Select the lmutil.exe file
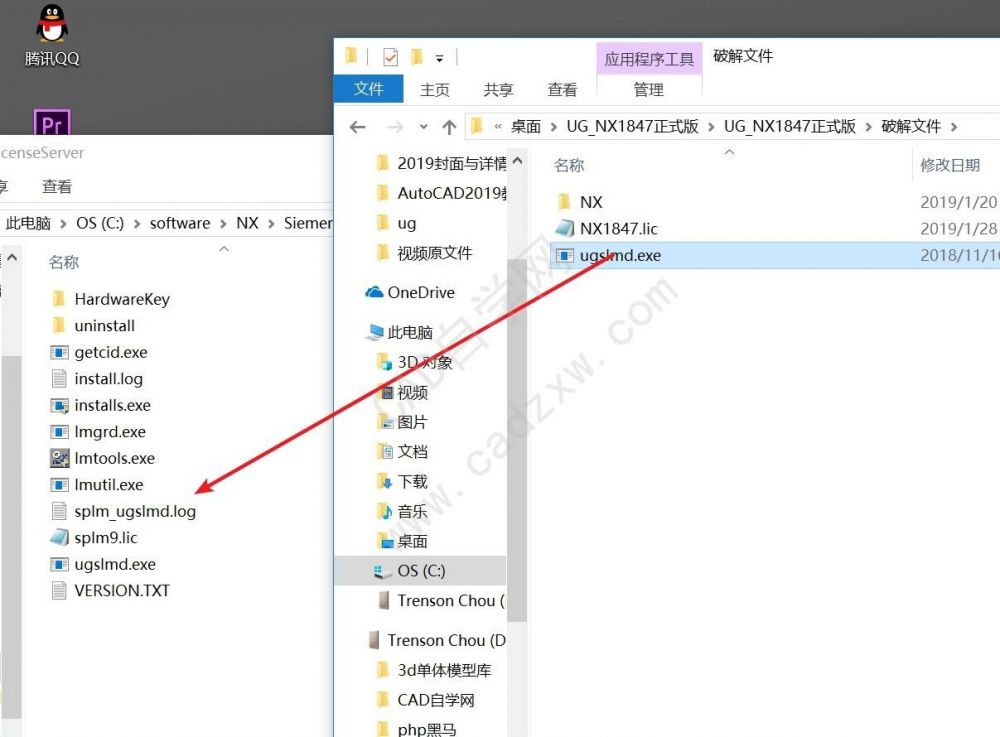1000x737 pixels. click(97, 485)
